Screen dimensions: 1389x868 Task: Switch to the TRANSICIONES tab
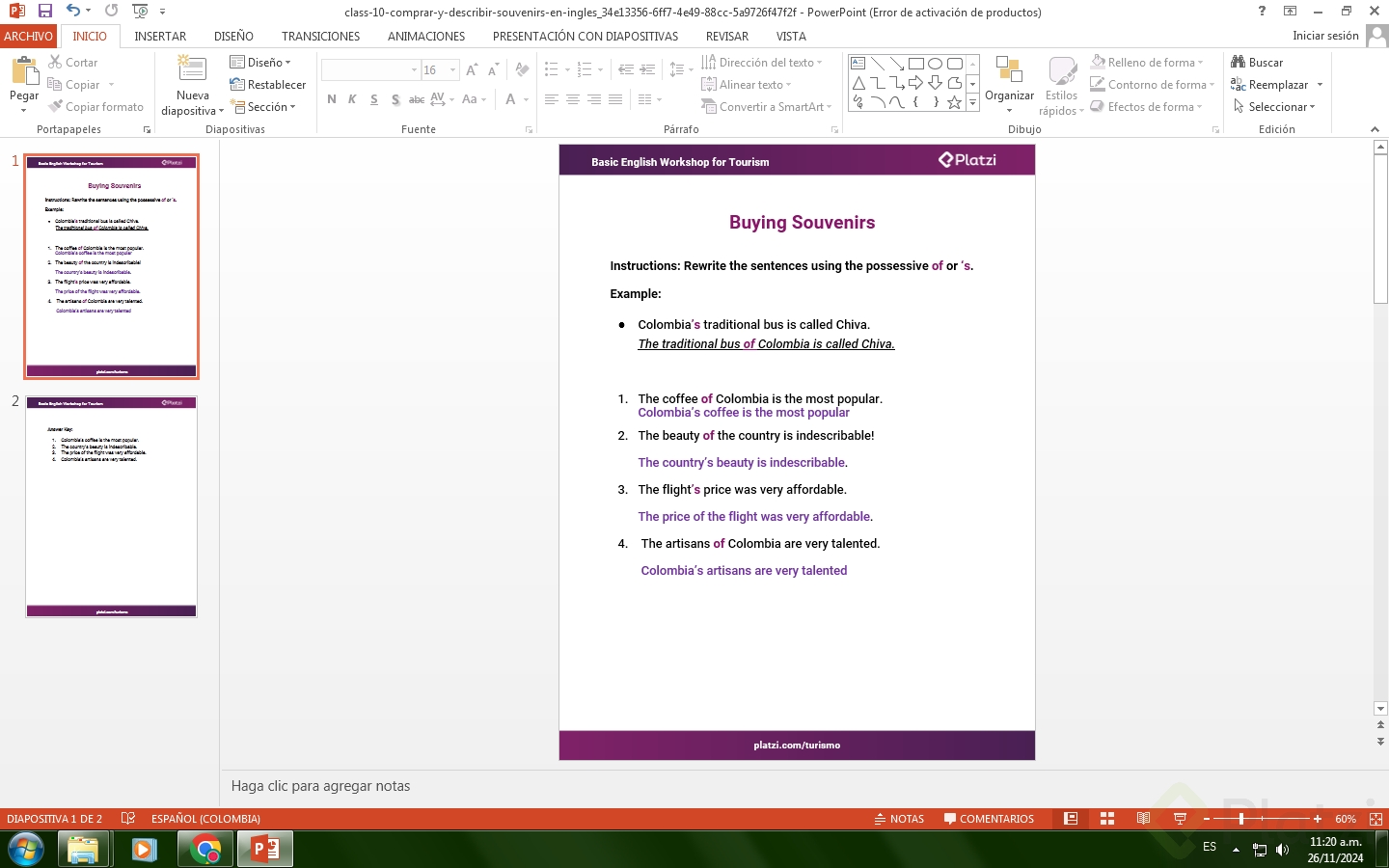click(320, 36)
